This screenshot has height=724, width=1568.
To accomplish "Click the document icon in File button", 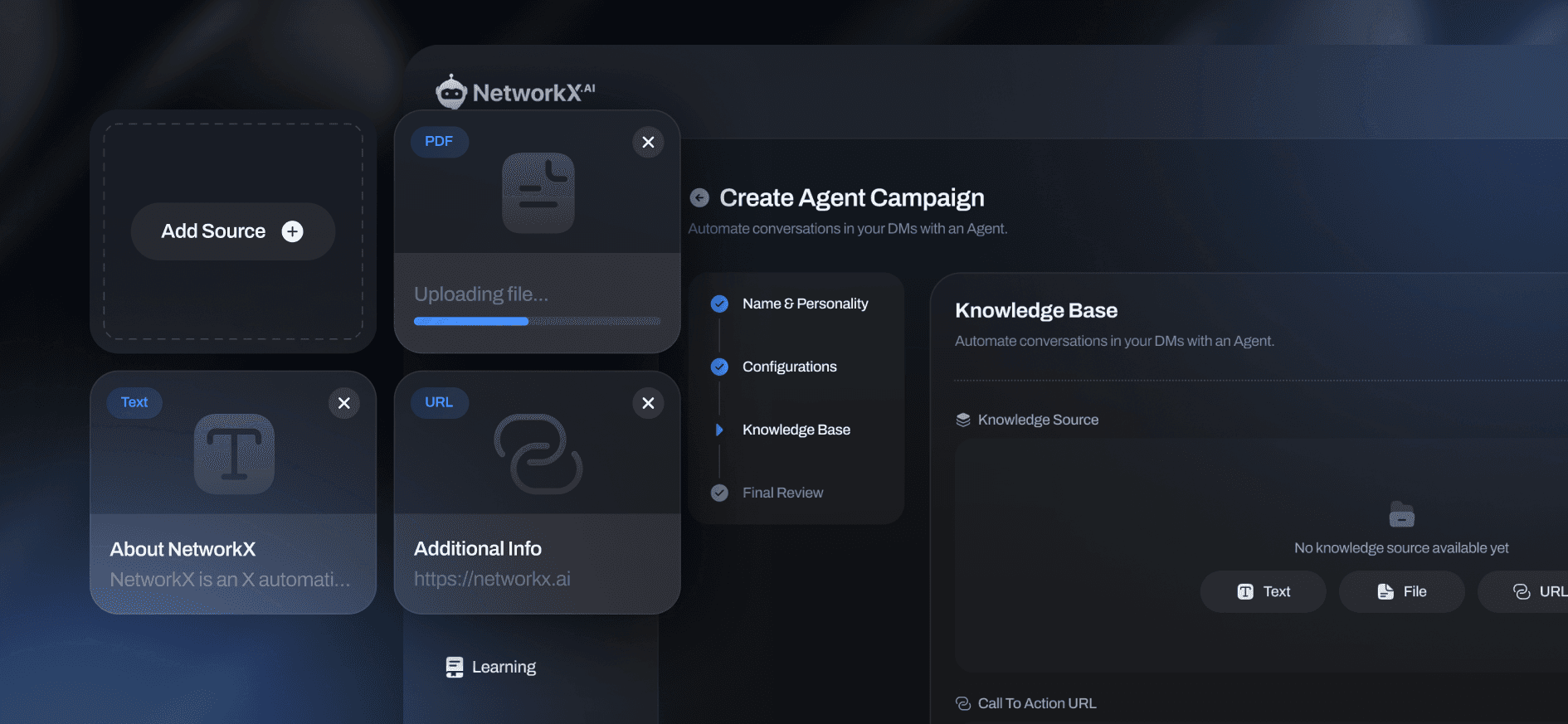I will [1385, 591].
